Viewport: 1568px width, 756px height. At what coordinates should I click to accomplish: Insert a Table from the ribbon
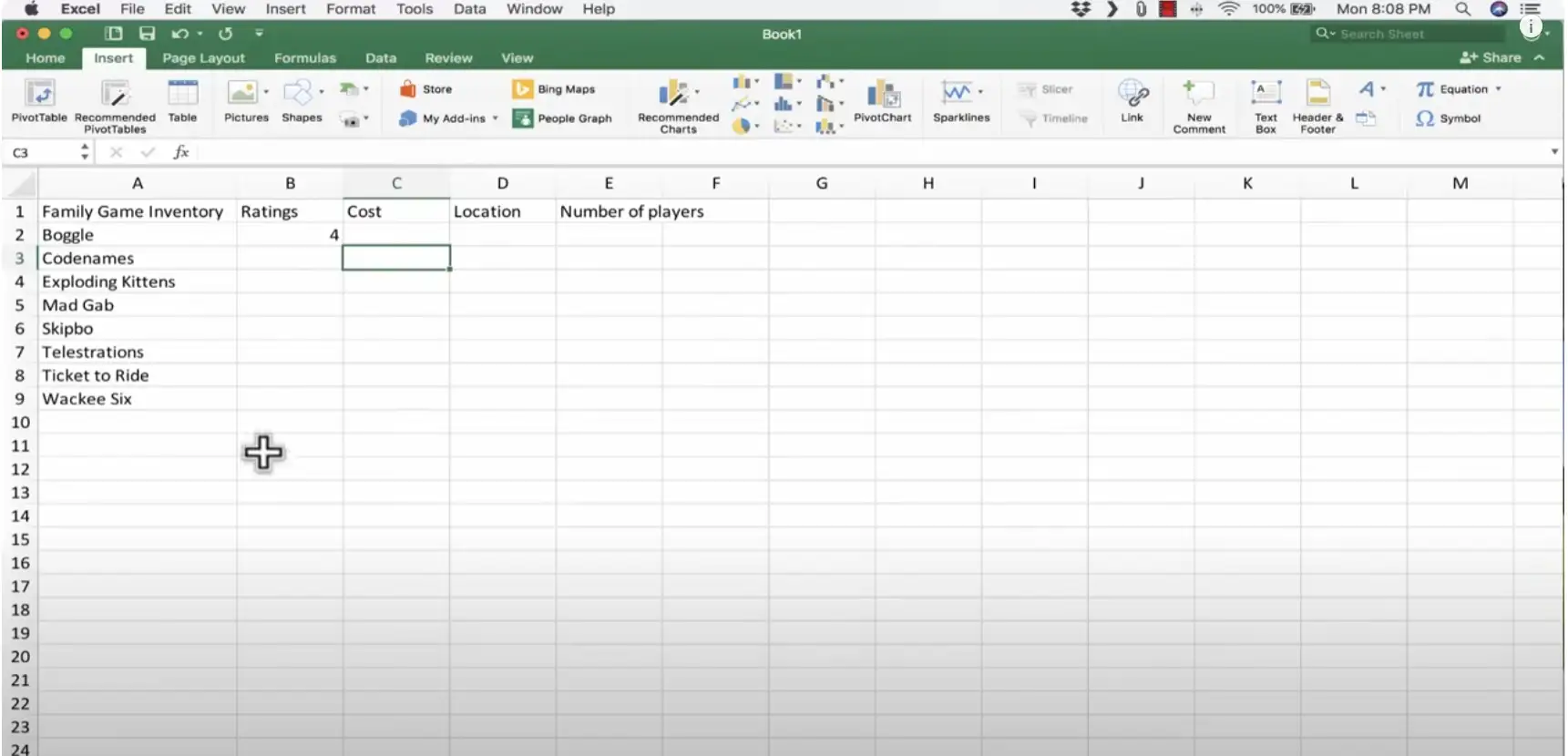pyautogui.click(x=182, y=94)
